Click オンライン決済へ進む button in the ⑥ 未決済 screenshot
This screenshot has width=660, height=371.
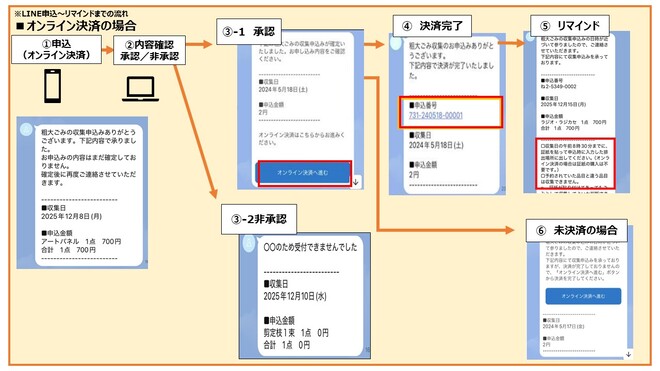pos(583,296)
